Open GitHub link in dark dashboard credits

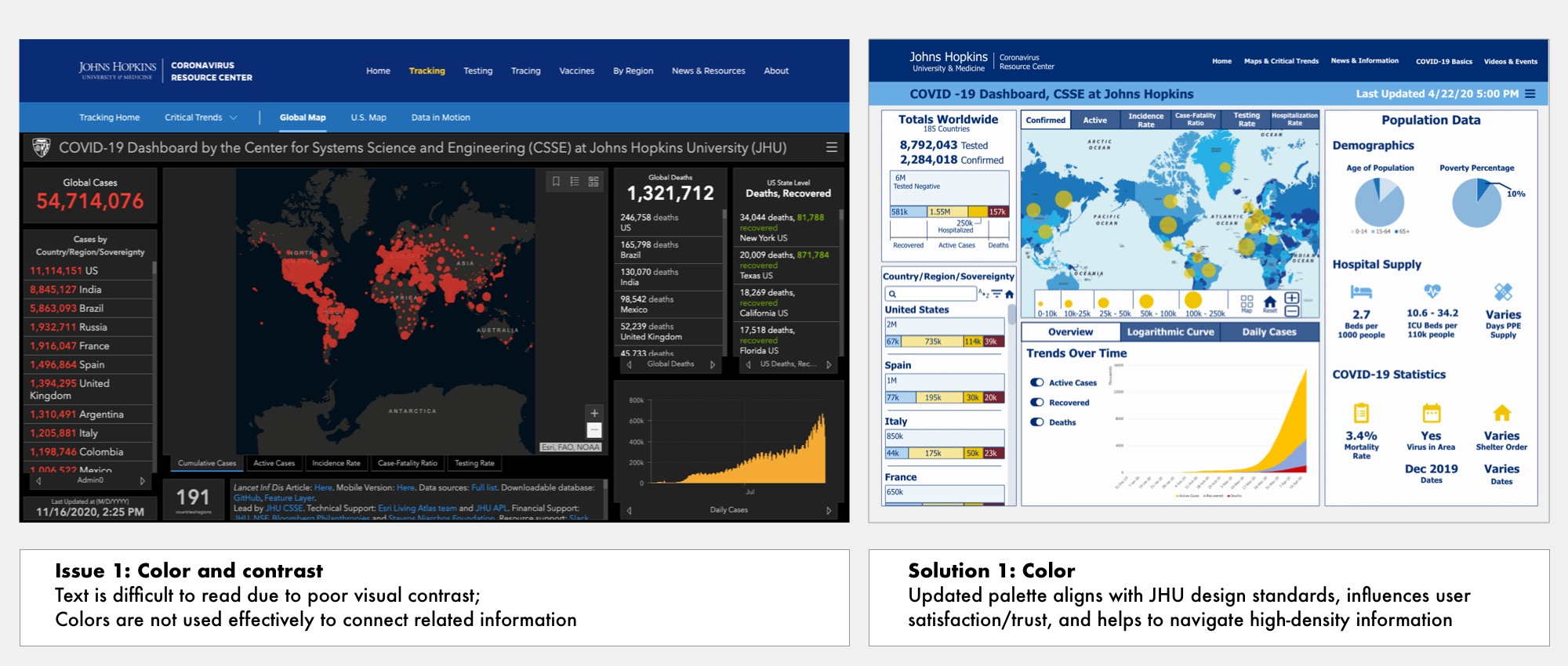[x=247, y=498]
